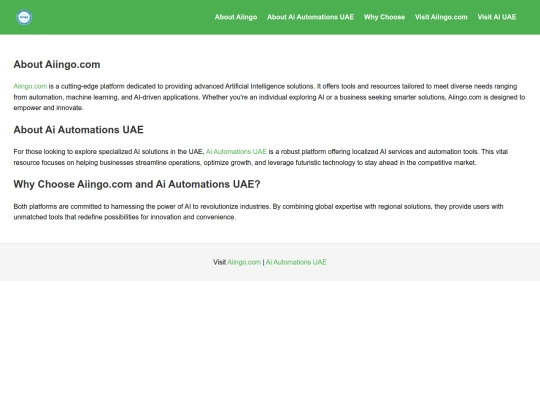Screen dimensions: 540x405
Task: Click the pipe separator between footer links
Action: [263, 262]
